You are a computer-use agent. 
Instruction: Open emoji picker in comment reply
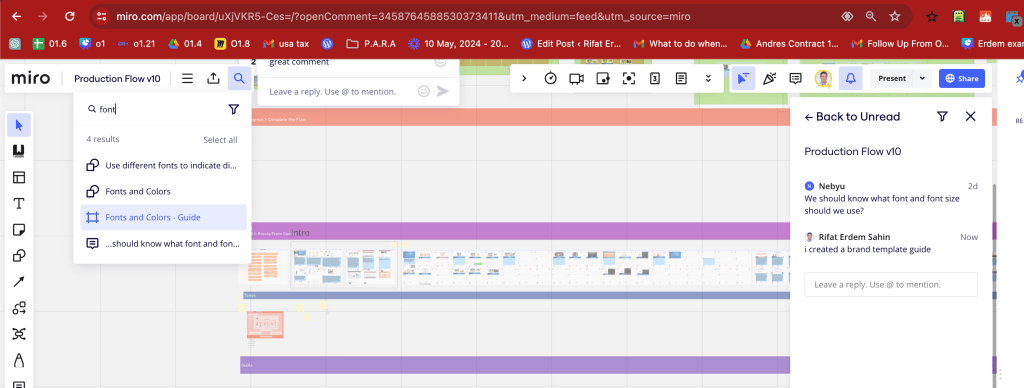click(424, 91)
